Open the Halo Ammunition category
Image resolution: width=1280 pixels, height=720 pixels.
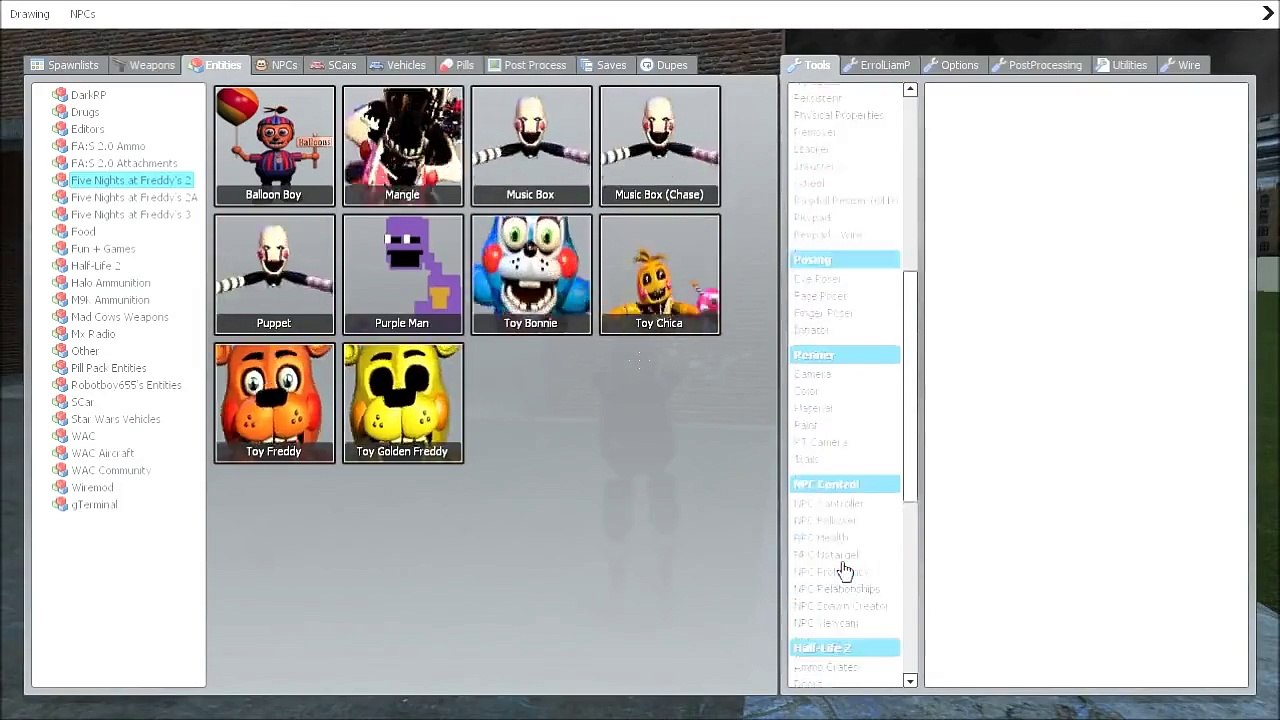[110, 283]
